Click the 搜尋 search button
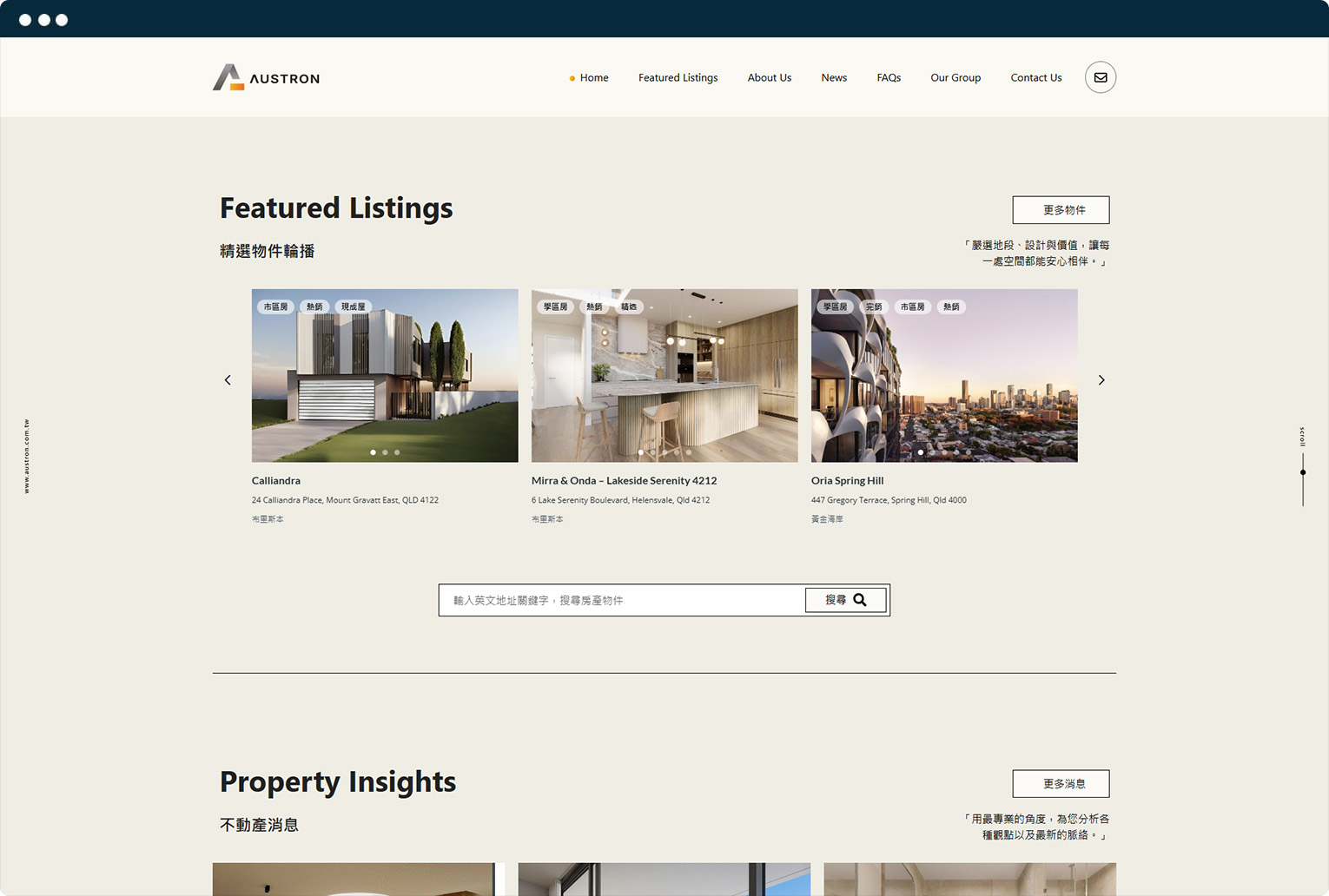This screenshot has width=1329, height=896. point(845,600)
